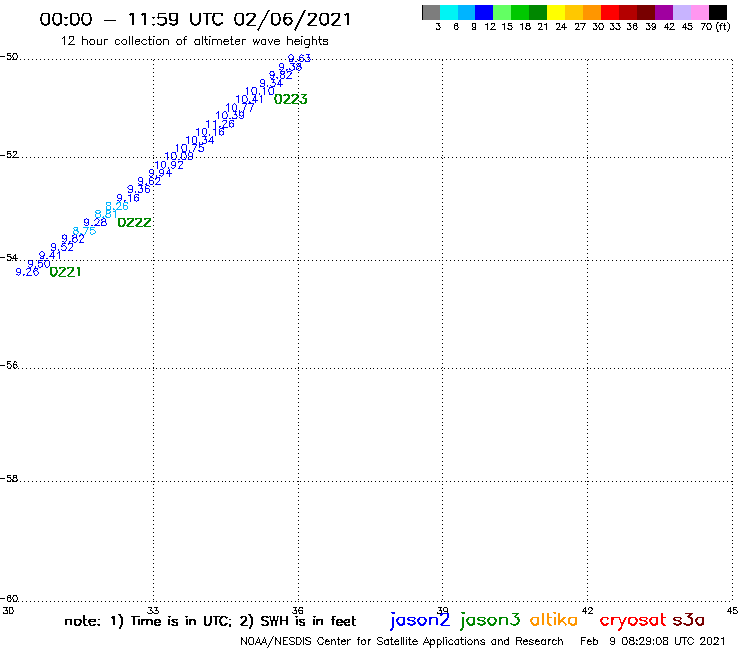Select the bright red color scale swatch

tap(610, 13)
